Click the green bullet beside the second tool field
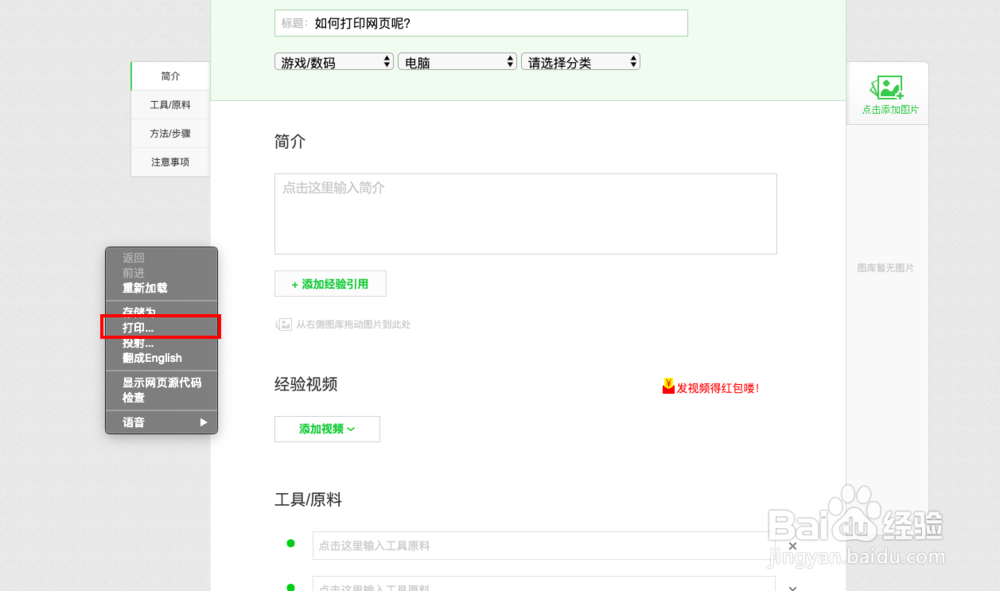1000x591 pixels. click(290, 584)
